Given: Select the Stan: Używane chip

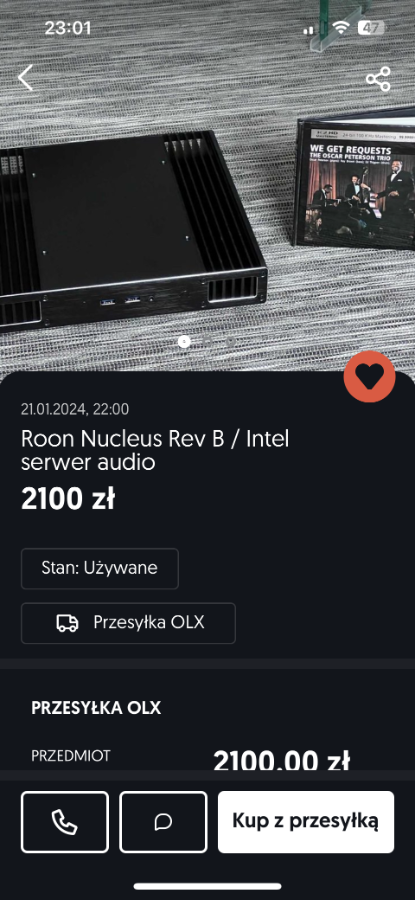Looking at the screenshot, I should (x=100, y=568).
